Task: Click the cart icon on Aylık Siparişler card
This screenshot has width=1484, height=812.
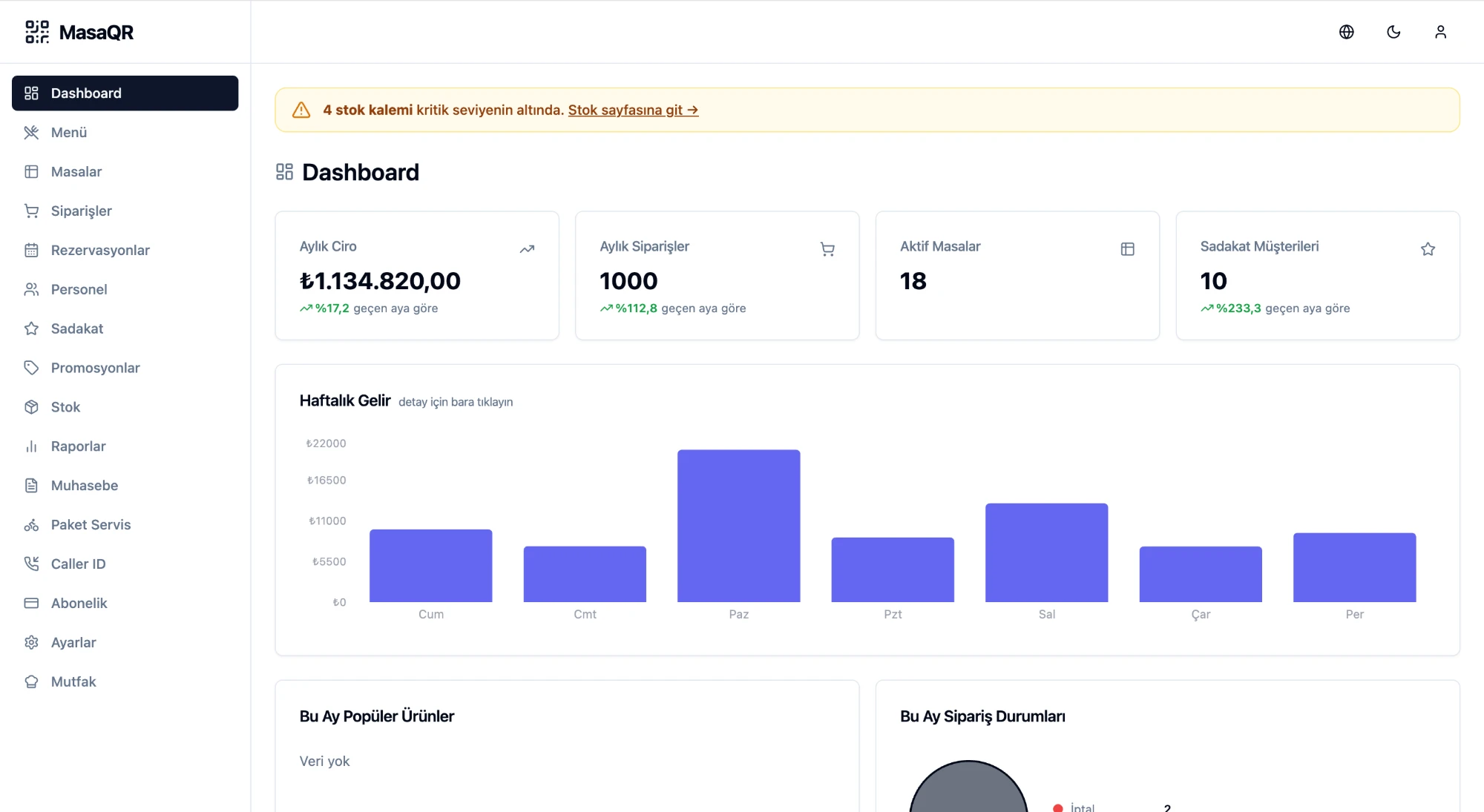Action: tap(827, 249)
